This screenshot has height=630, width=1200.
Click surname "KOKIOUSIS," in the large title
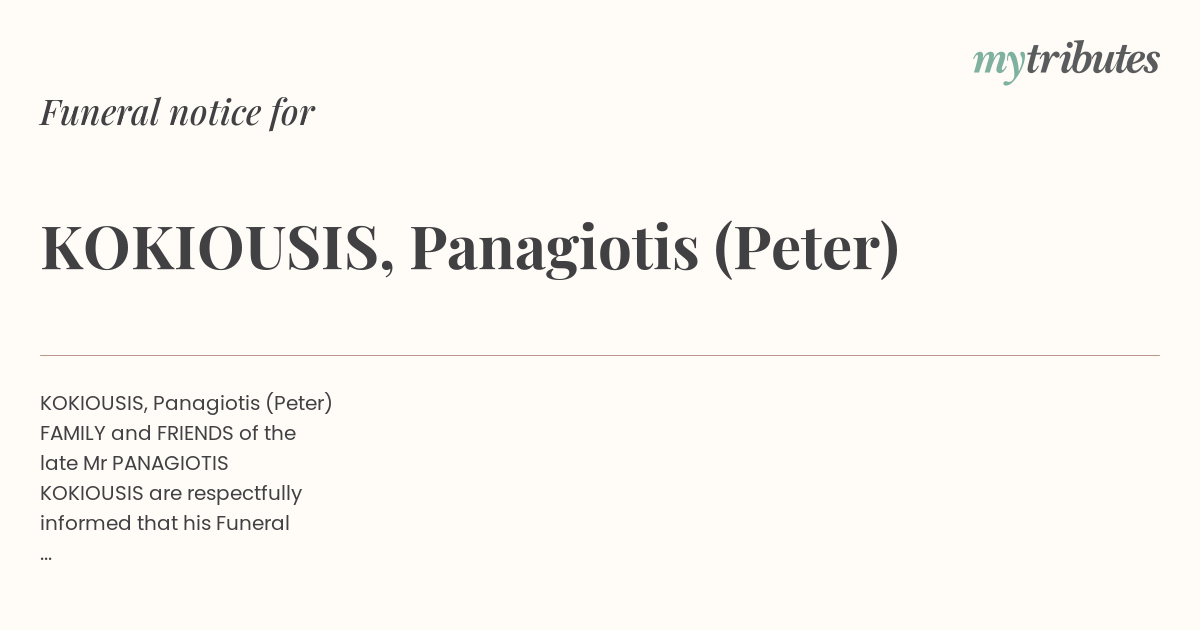[216, 248]
